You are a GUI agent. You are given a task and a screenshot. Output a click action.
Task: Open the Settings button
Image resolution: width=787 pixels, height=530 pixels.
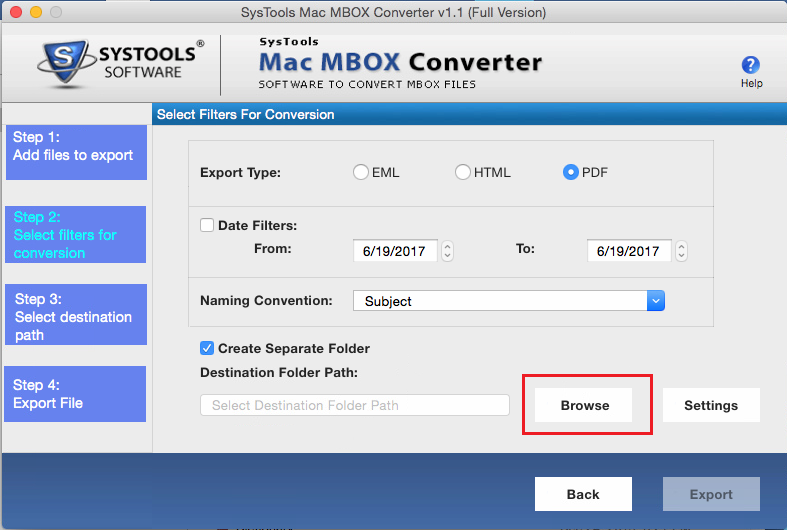711,405
